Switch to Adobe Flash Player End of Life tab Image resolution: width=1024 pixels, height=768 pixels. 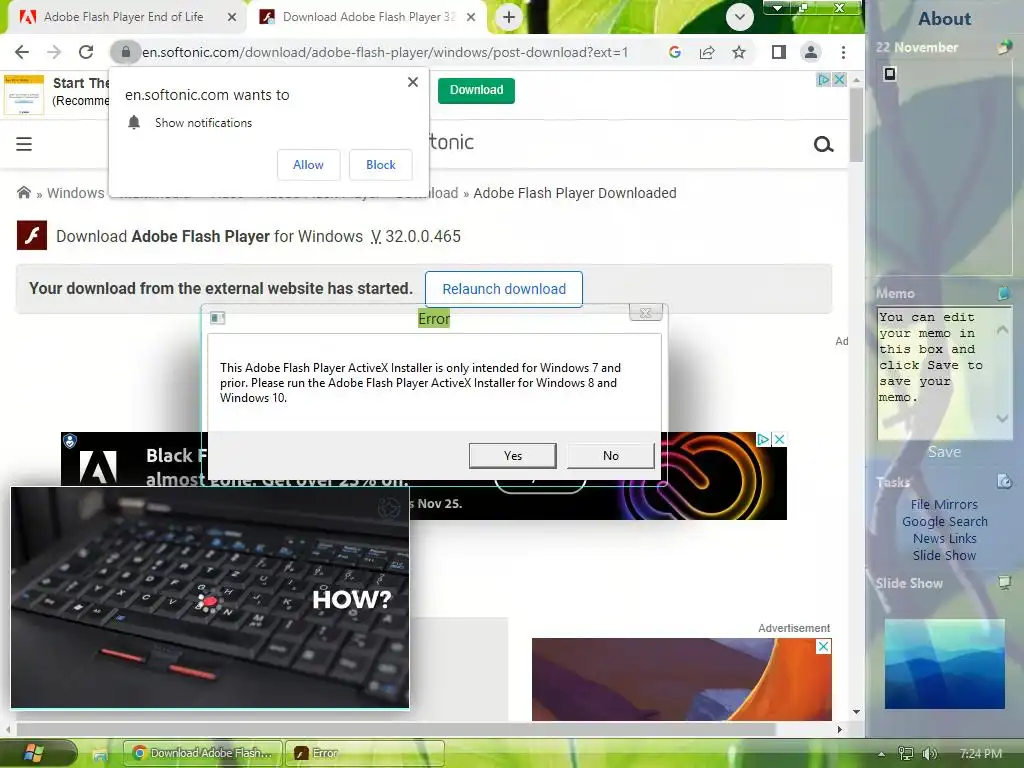123,17
